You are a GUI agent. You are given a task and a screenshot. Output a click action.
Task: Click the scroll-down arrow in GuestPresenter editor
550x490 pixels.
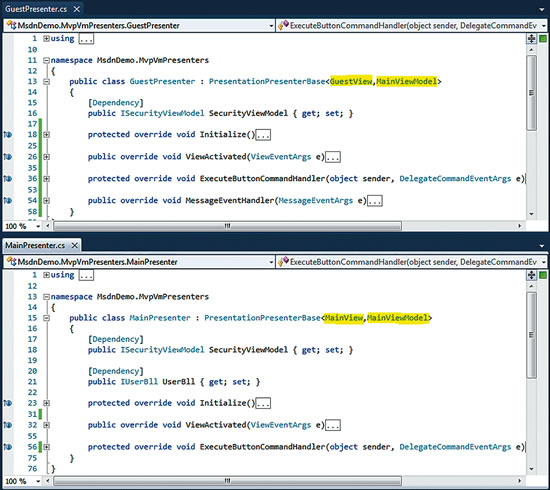532,214
